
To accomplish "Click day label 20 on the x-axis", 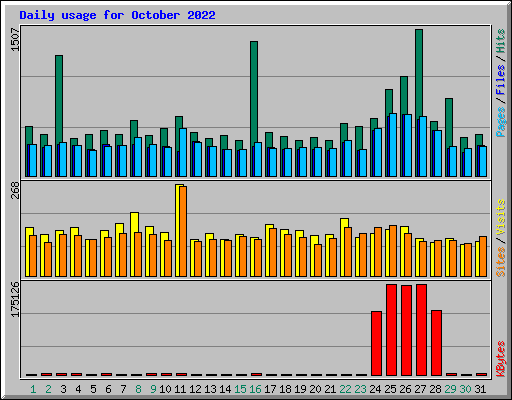I will click(x=315, y=389).
